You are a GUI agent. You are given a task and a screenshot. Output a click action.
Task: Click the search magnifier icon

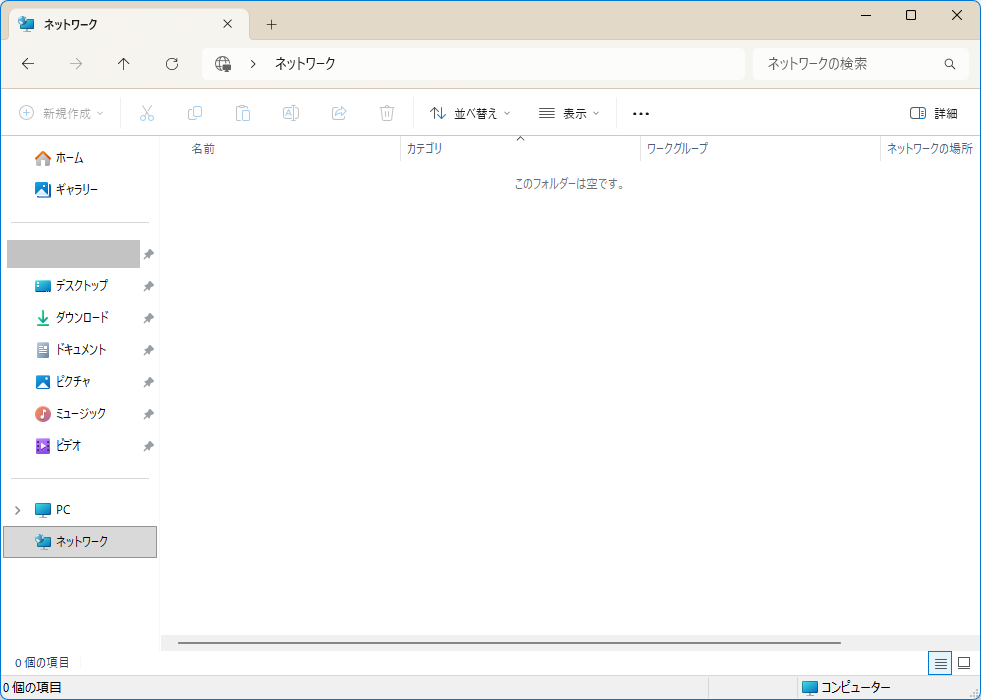[950, 64]
